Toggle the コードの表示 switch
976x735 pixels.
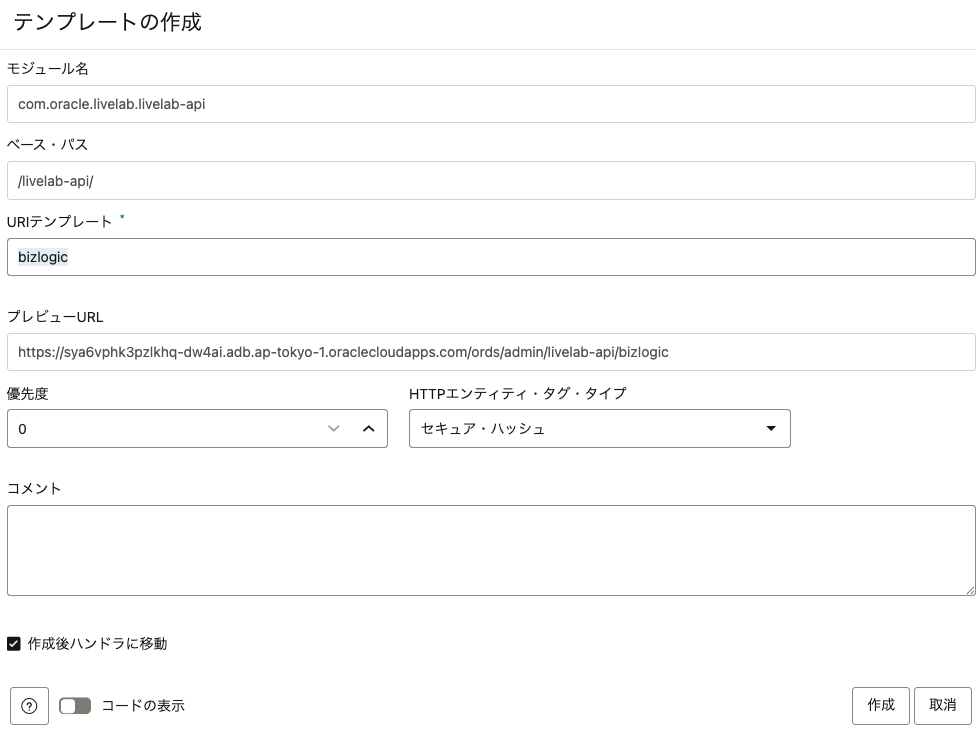(75, 706)
